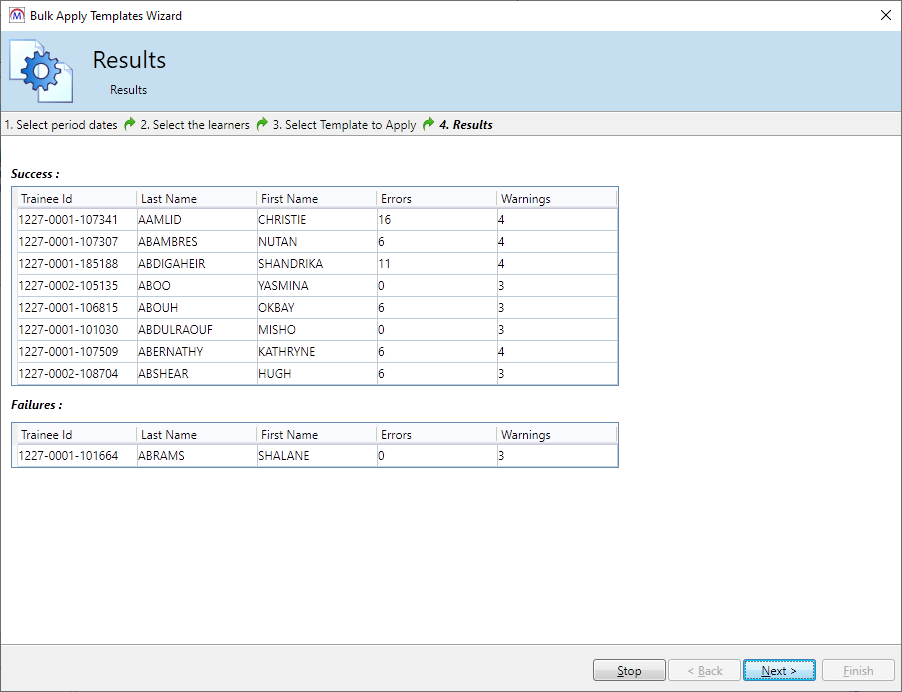
Task: Click the Next button
Action: (x=779, y=671)
